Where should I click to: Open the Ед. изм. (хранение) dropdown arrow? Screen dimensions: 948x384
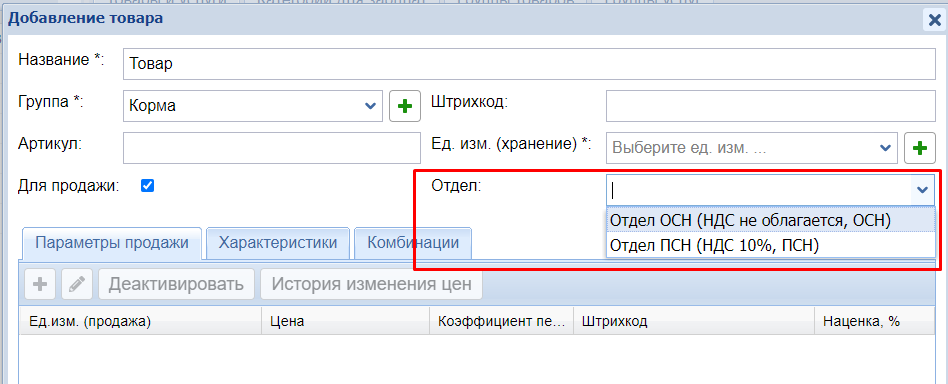885,148
